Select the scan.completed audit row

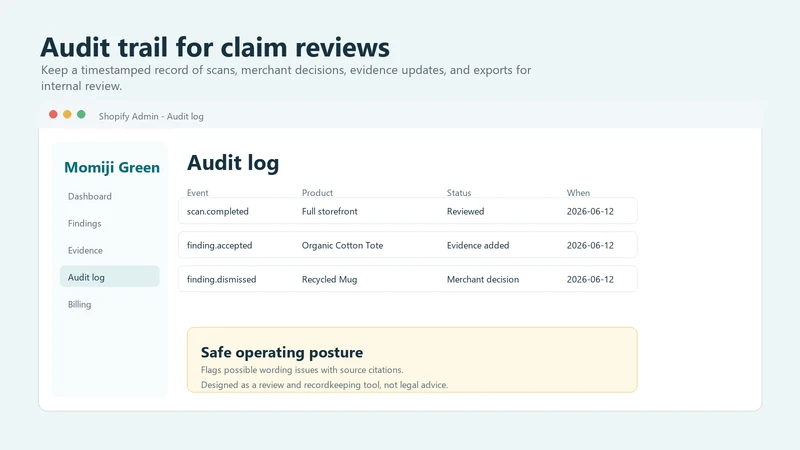408,211
